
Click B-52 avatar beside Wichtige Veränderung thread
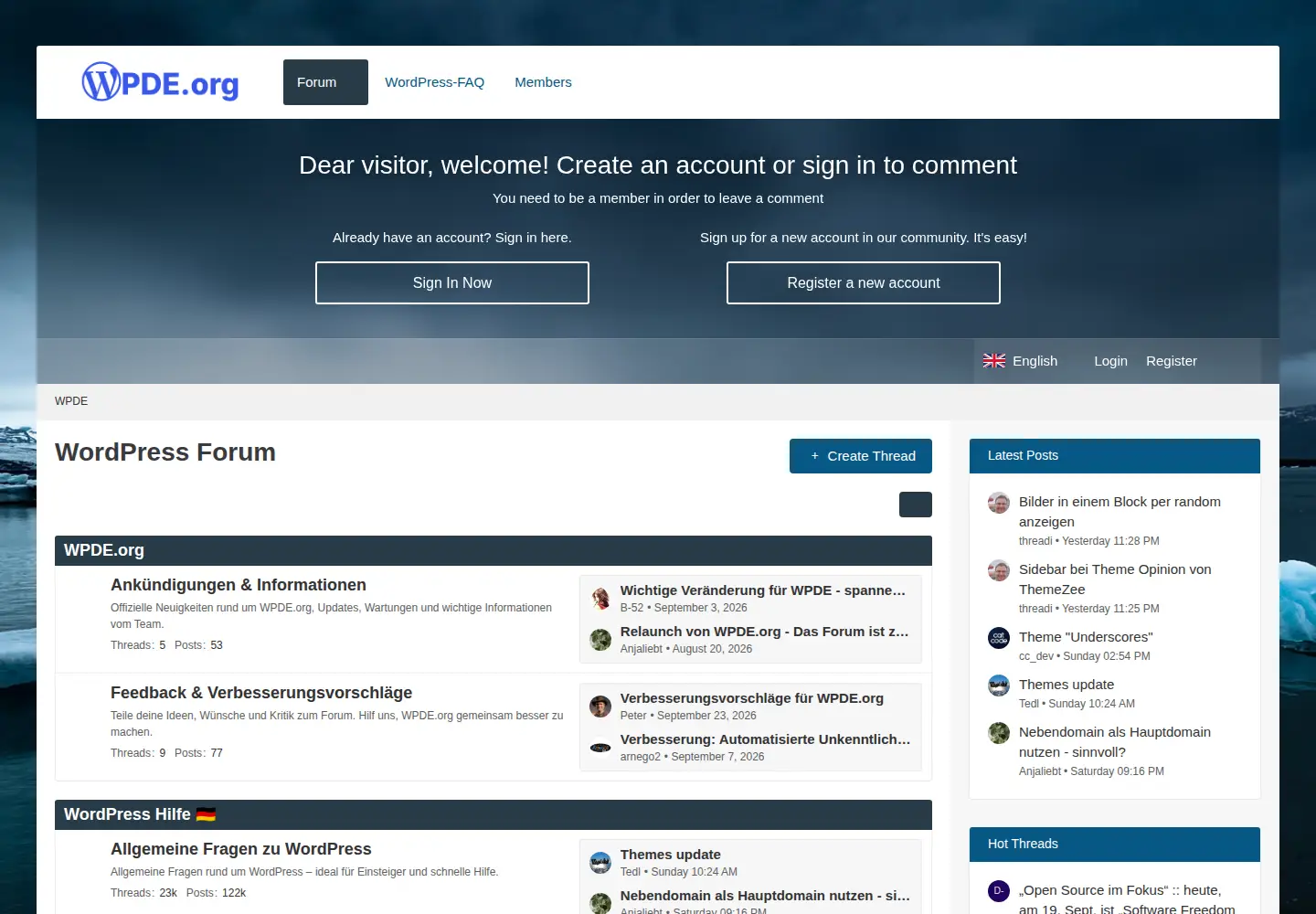point(600,599)
